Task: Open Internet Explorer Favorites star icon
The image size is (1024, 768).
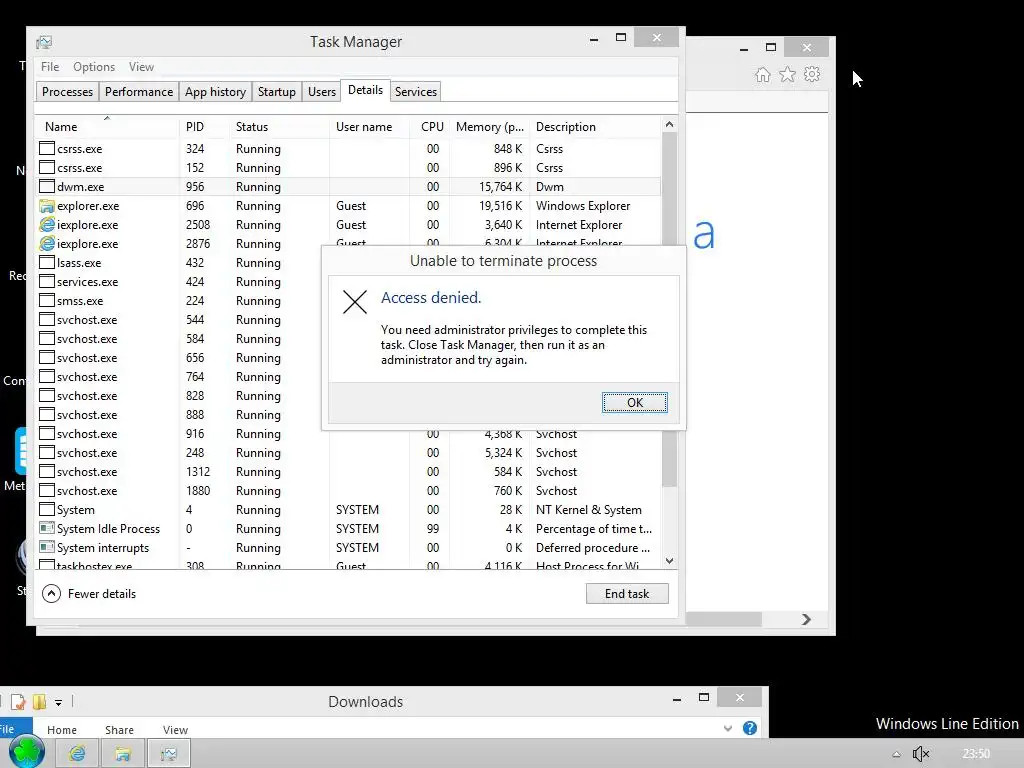Action: [x=788, y=74]
